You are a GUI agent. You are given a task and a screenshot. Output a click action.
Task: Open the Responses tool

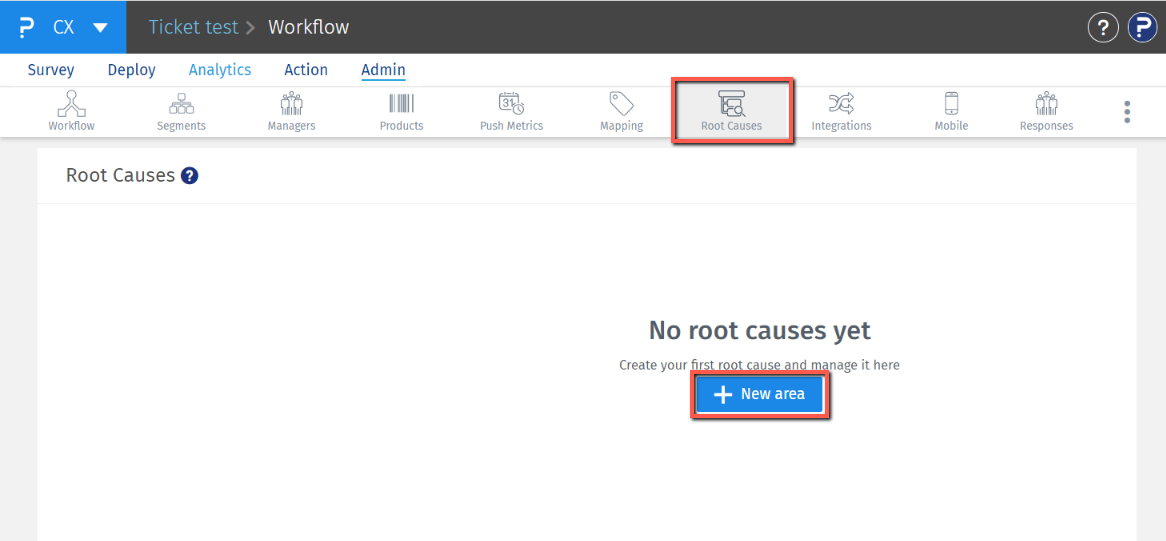click(x=1046, y=111)
